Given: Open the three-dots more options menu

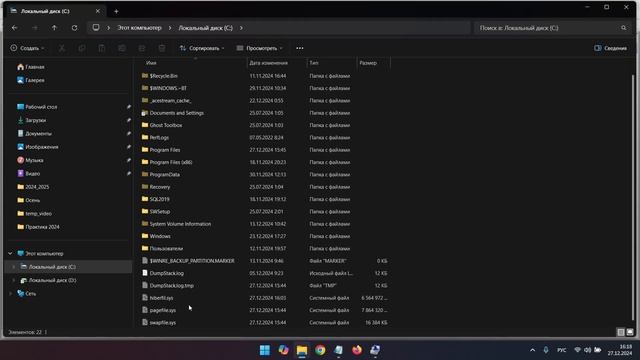Looking at the screenshot, I should (x=300, y=48).
